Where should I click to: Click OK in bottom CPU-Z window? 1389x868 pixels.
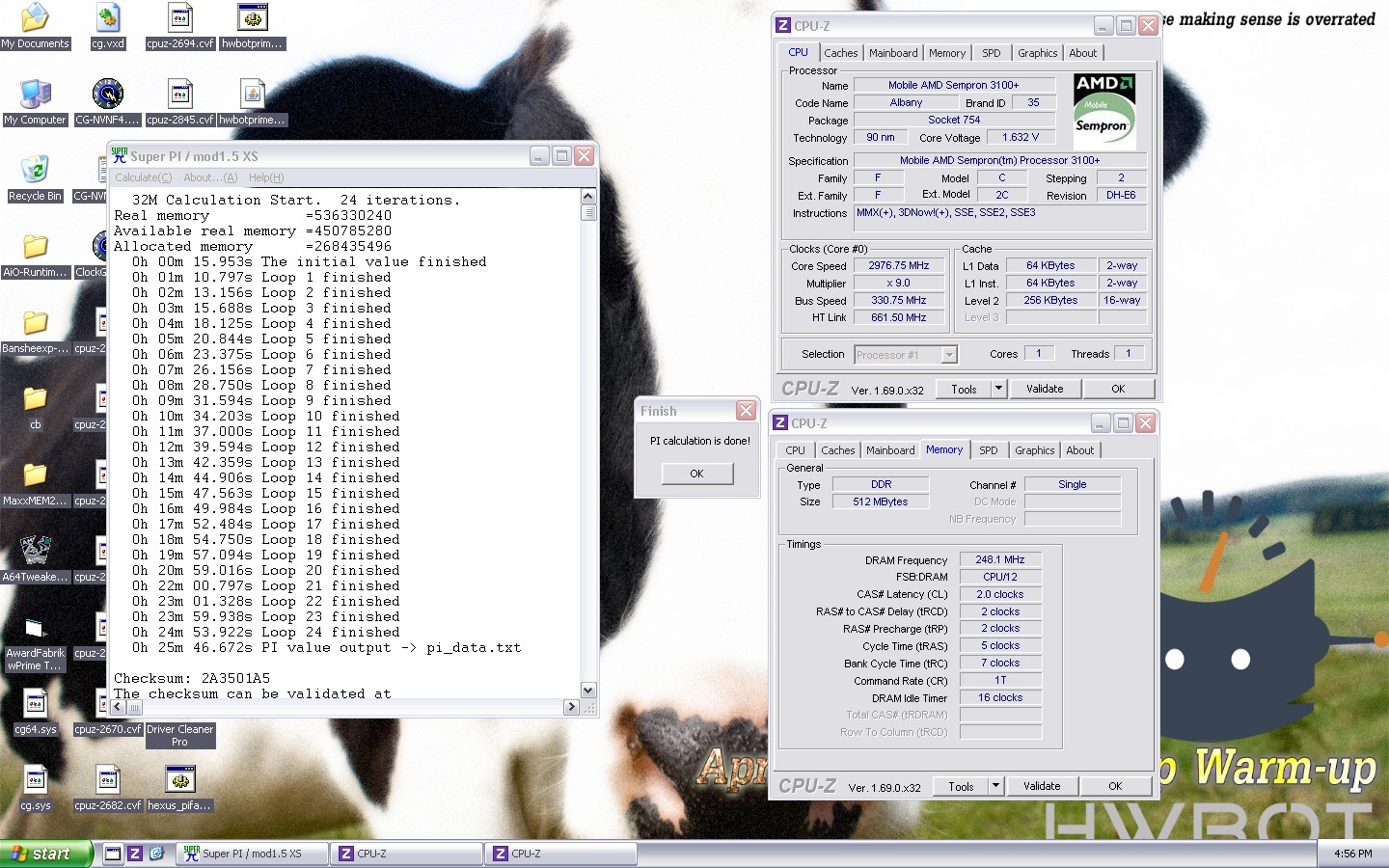tap(1115, 786)
